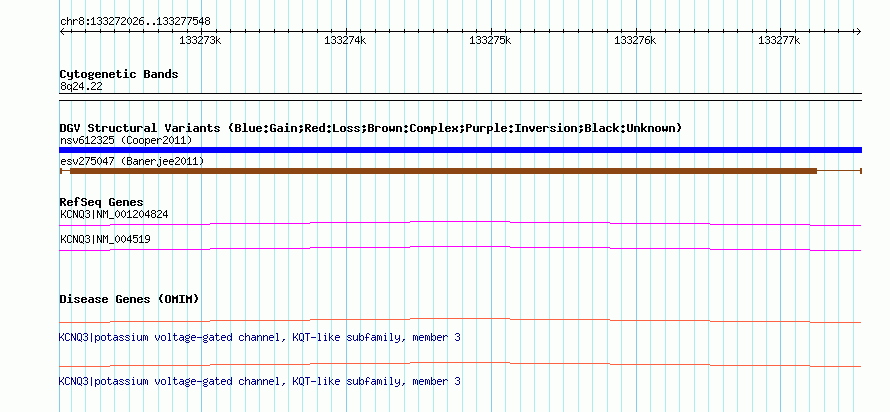Click the upper orange OMIM gene line
Screen dimensions: 890x412
(460, 321)
